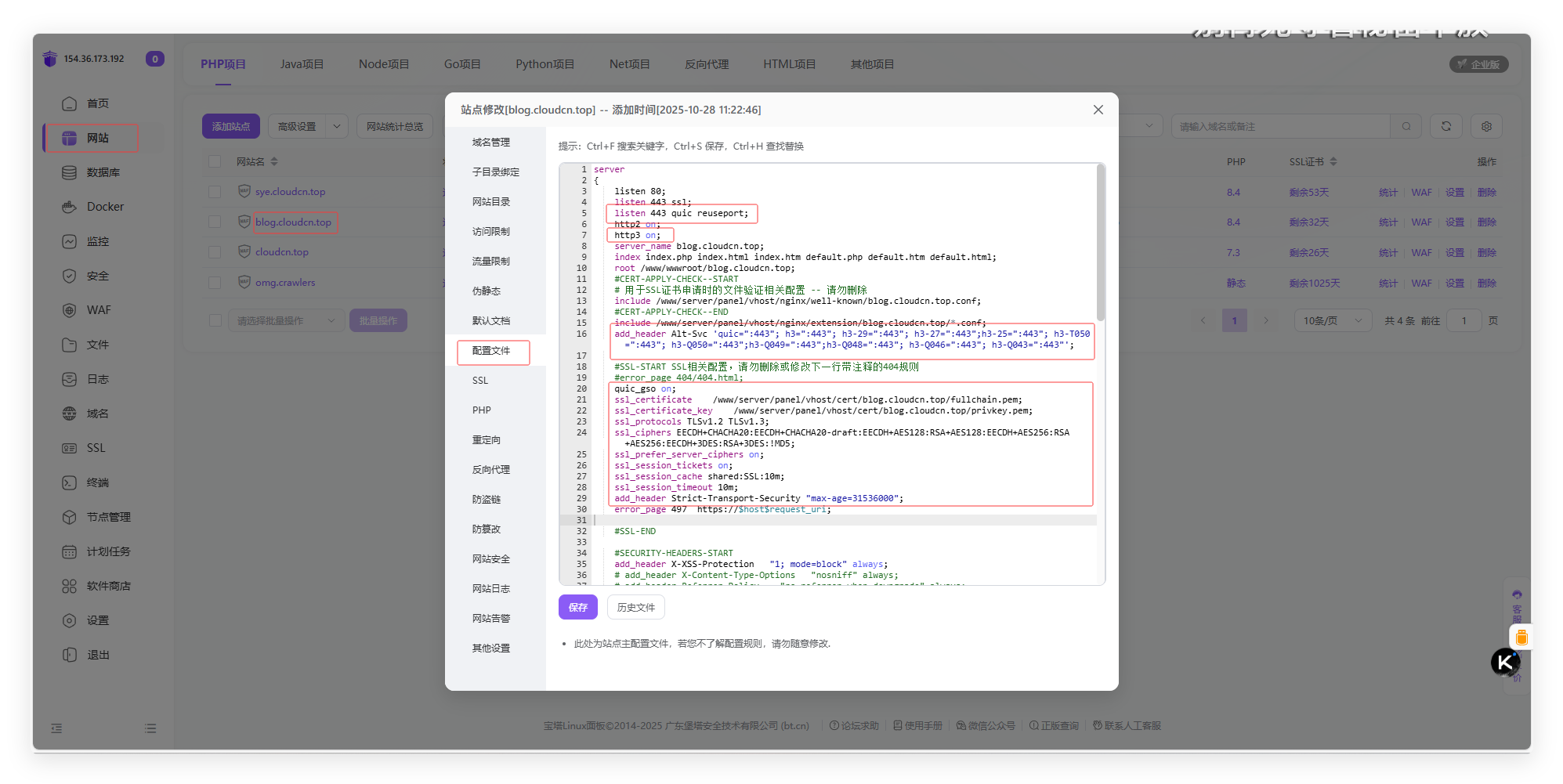
Task: Open the gear settings icon above table
Action: point(1486,126)
